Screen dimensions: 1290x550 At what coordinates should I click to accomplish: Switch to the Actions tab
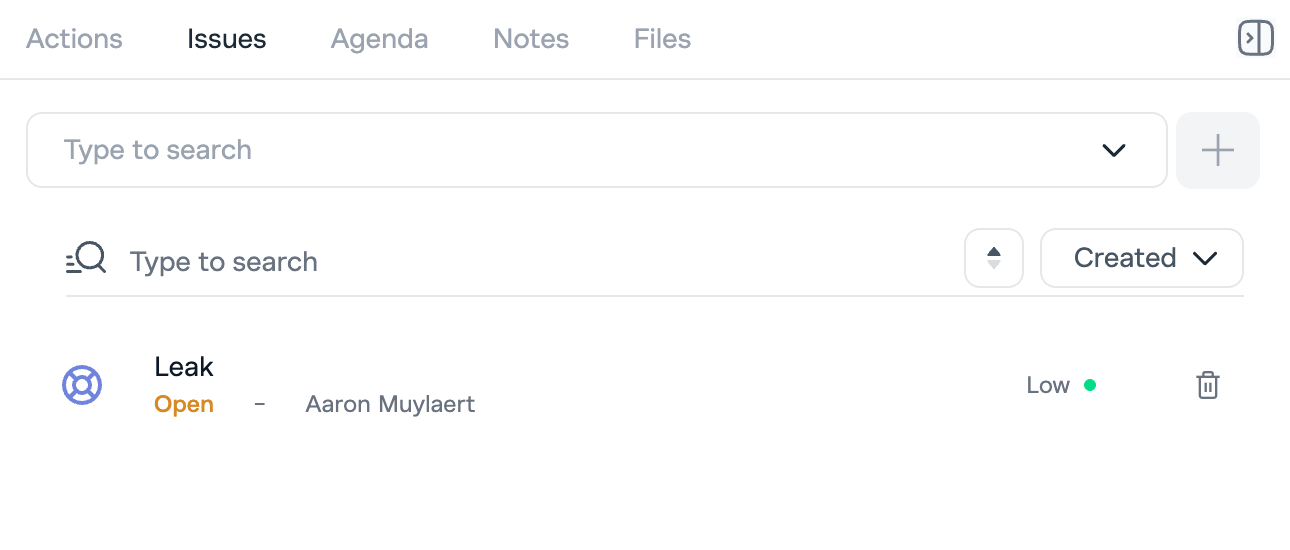click(74, 39)
